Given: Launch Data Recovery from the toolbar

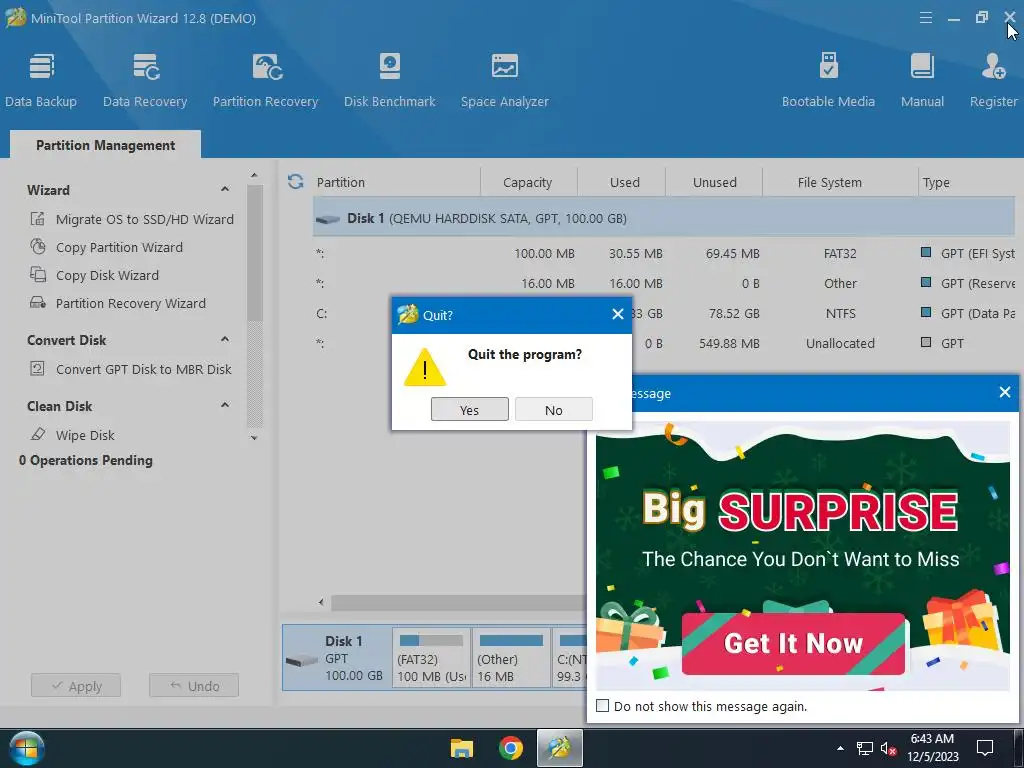Looking at the screenshot, I should point(145,80).
